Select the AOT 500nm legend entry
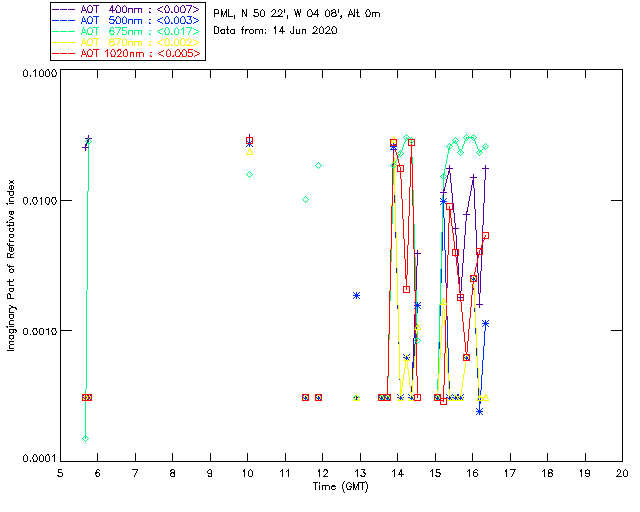 click(127, 20)
